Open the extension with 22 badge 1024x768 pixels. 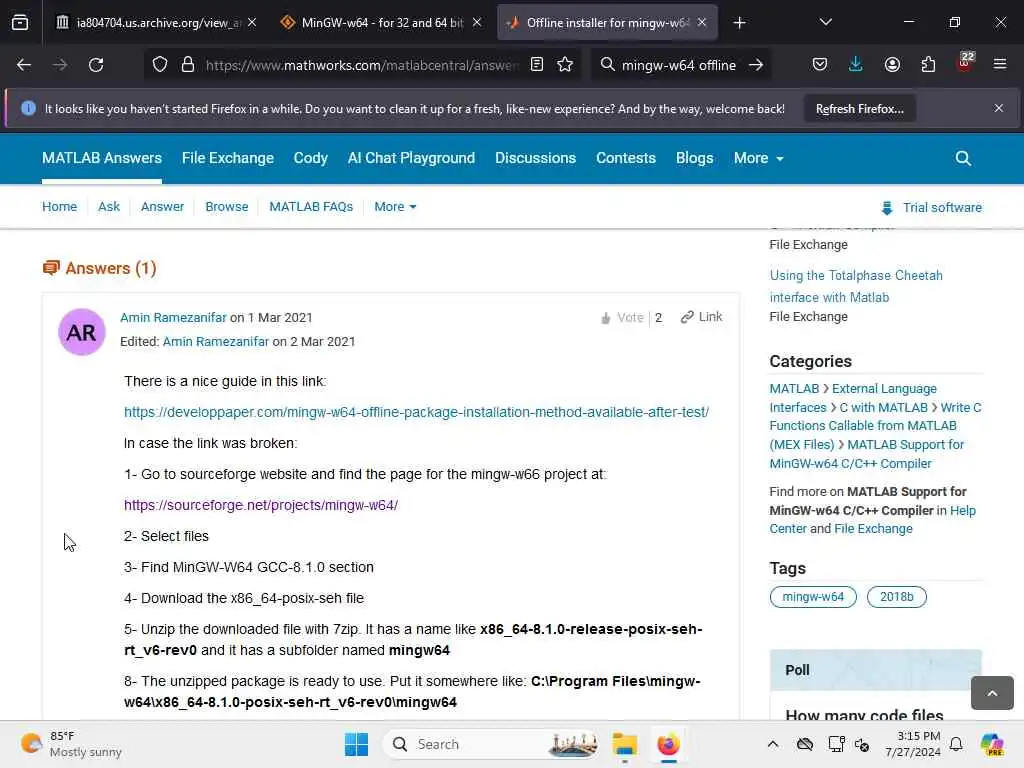(x=965, y=63)
